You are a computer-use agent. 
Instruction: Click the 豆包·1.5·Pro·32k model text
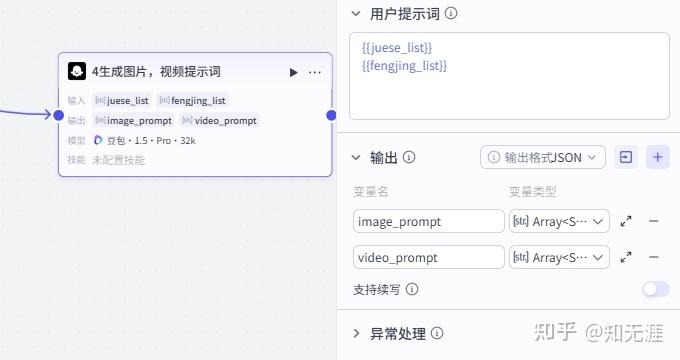151,141
